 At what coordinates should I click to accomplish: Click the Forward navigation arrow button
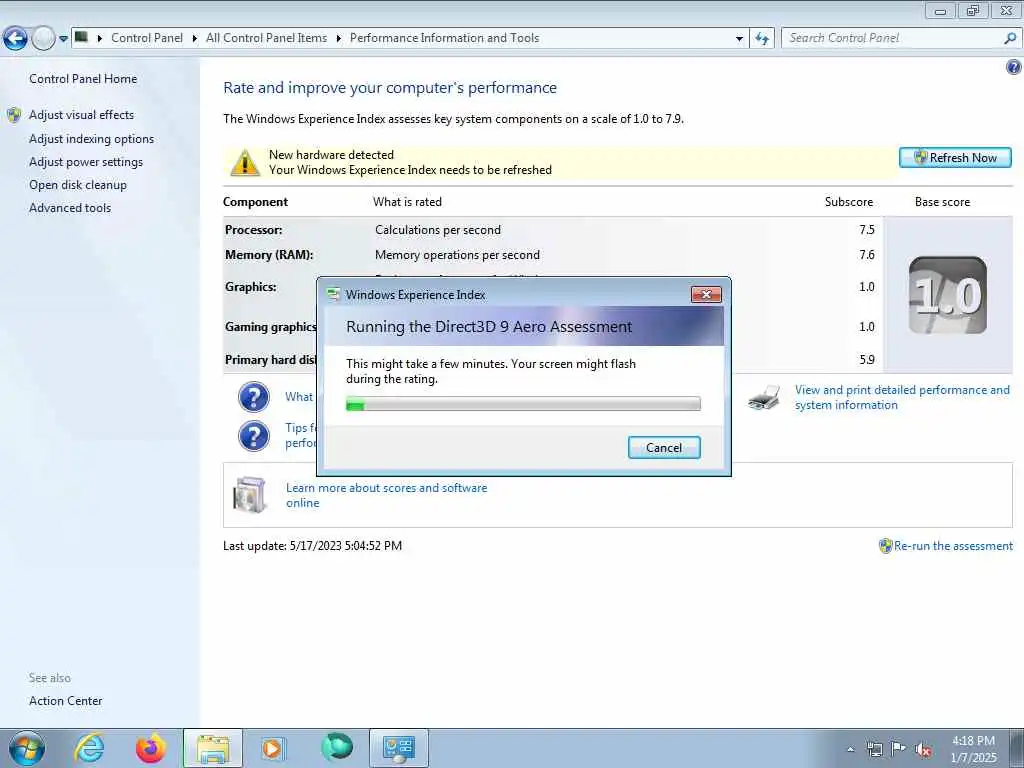(43, 39)
